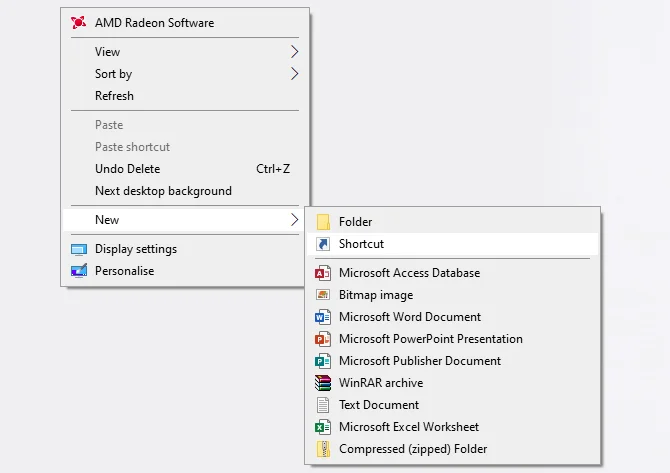Select Next desktop background
The width and height of the screenshot is (670, 473).
[x=185, y=191]
